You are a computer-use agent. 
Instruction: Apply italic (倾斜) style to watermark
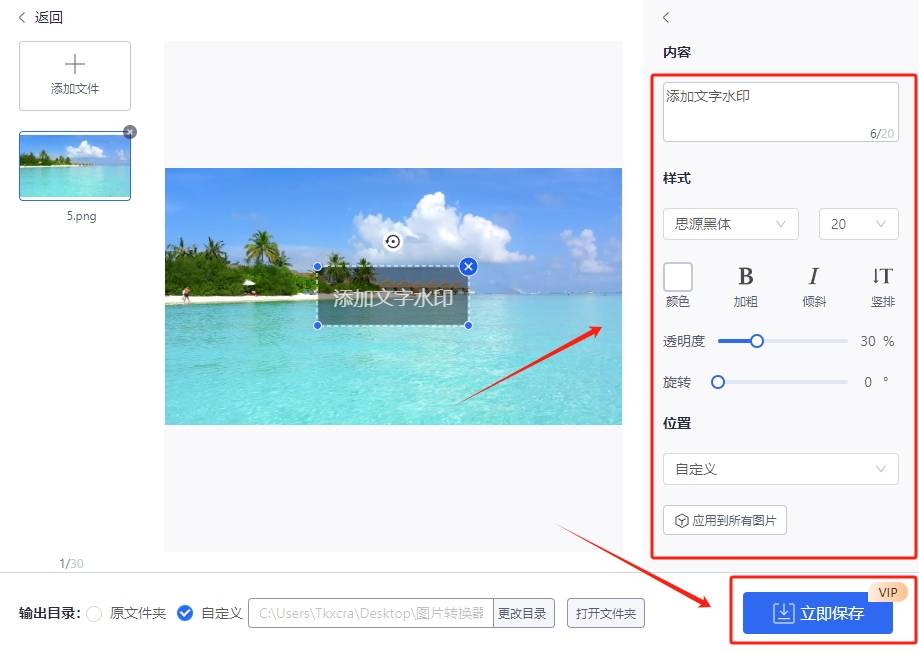pos(813,278)
